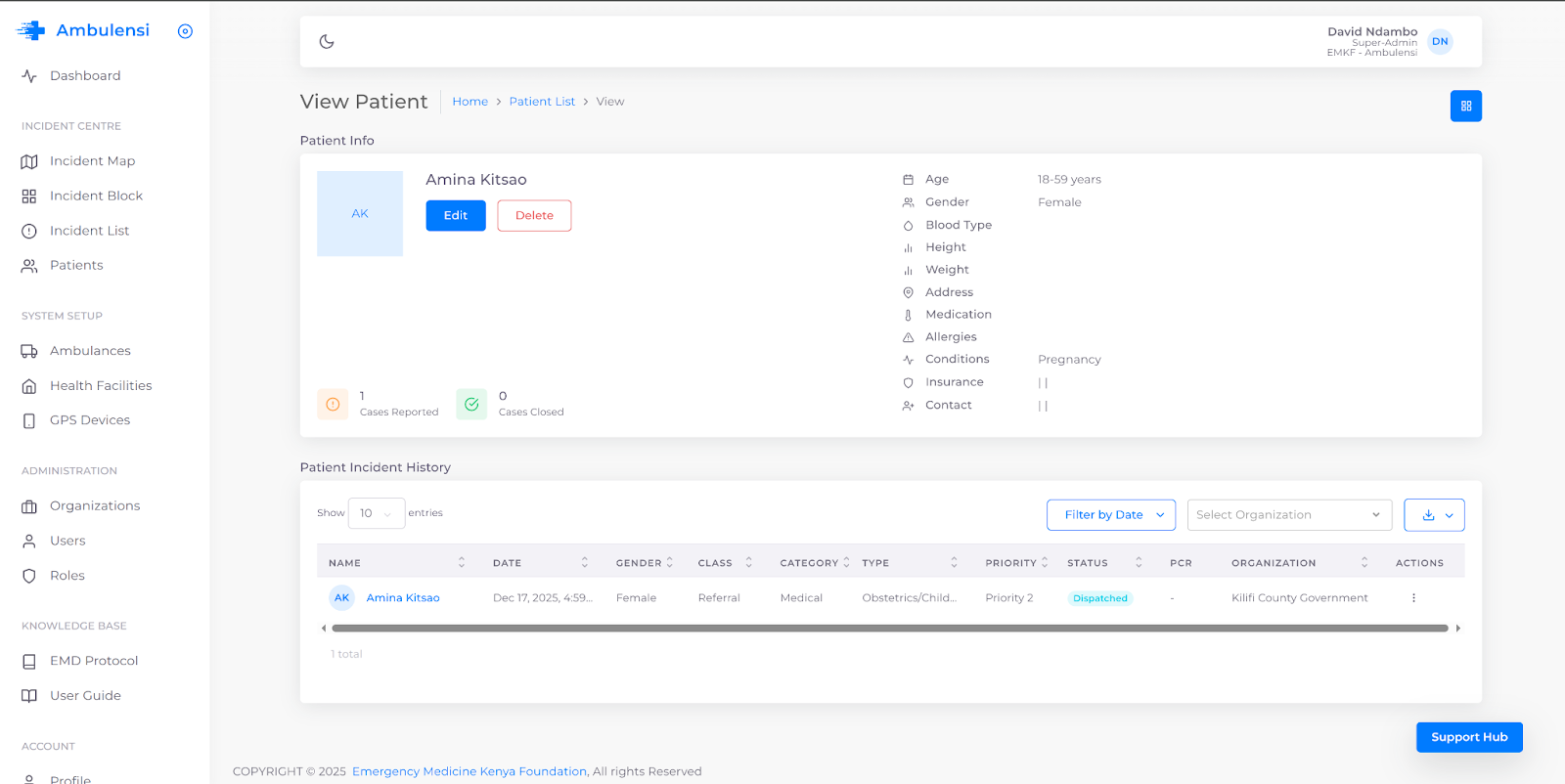
Task: Go to Health Facilities page
Action: pyautogui.click(x=101, y=386)
